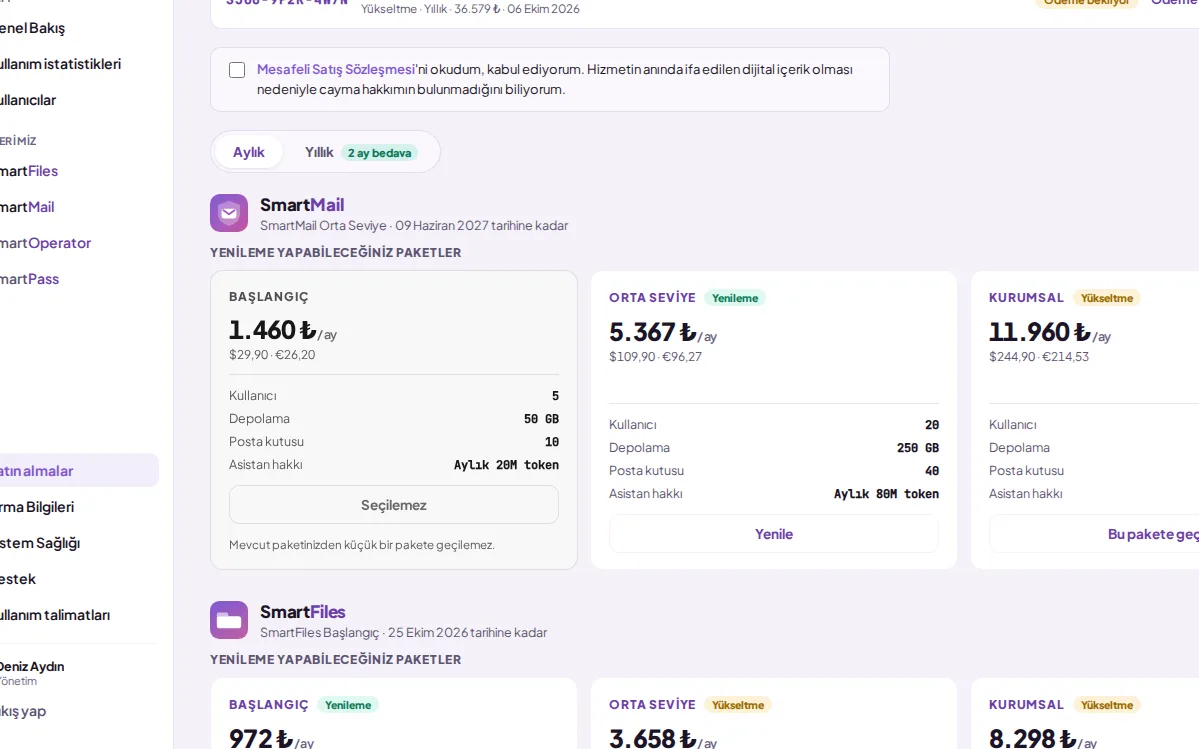Click Yenileme badge on SmartFiles Başlangıç
This screenshot has height=749, width=1199.
click(x=348, y=705)
